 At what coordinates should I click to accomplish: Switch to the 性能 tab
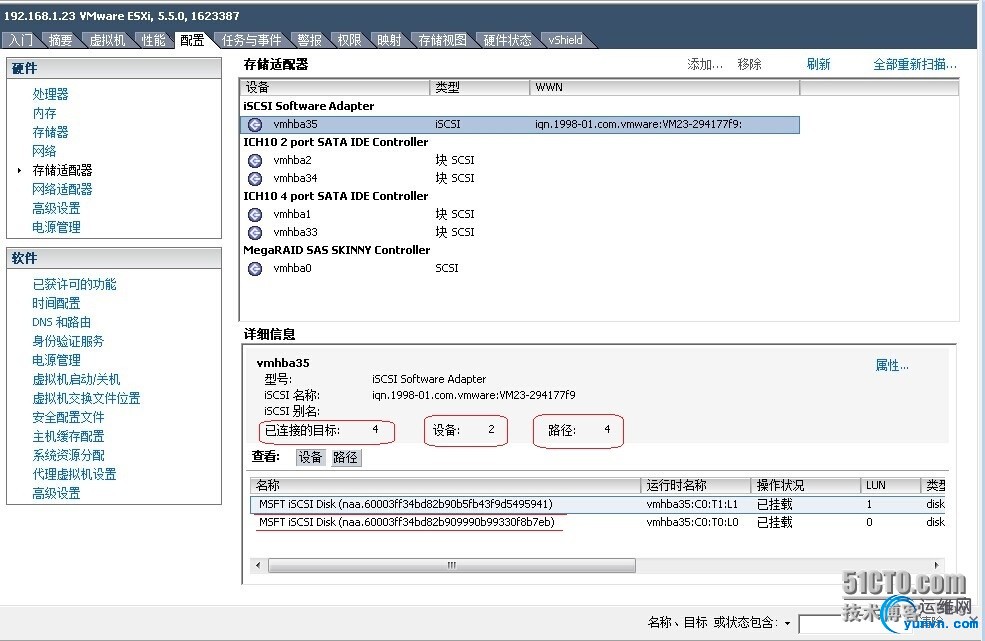click(x=153, y=40)
